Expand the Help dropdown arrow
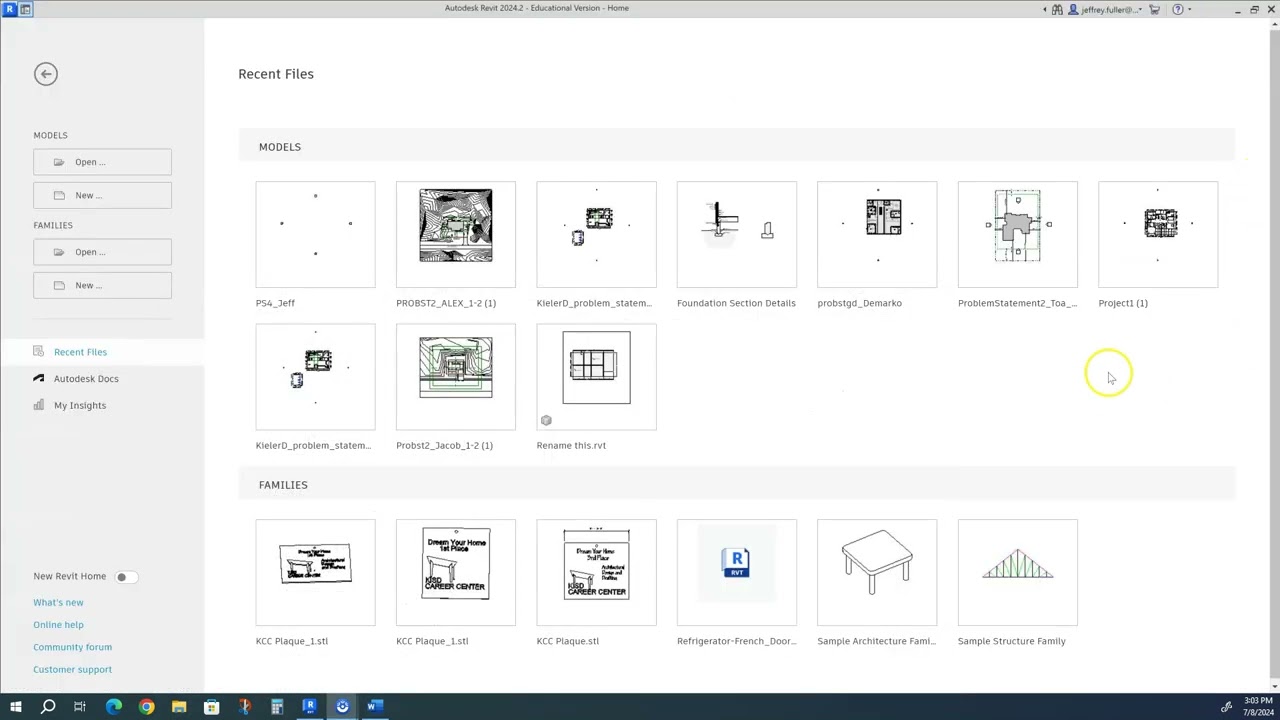 1189,10
